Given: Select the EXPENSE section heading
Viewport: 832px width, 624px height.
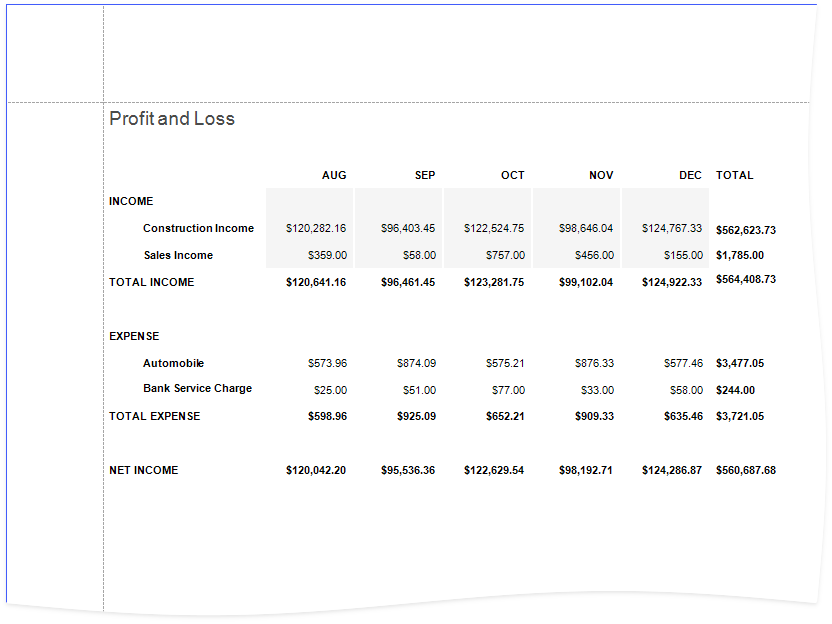Looking at the screenshot, I should pos(134,336).
